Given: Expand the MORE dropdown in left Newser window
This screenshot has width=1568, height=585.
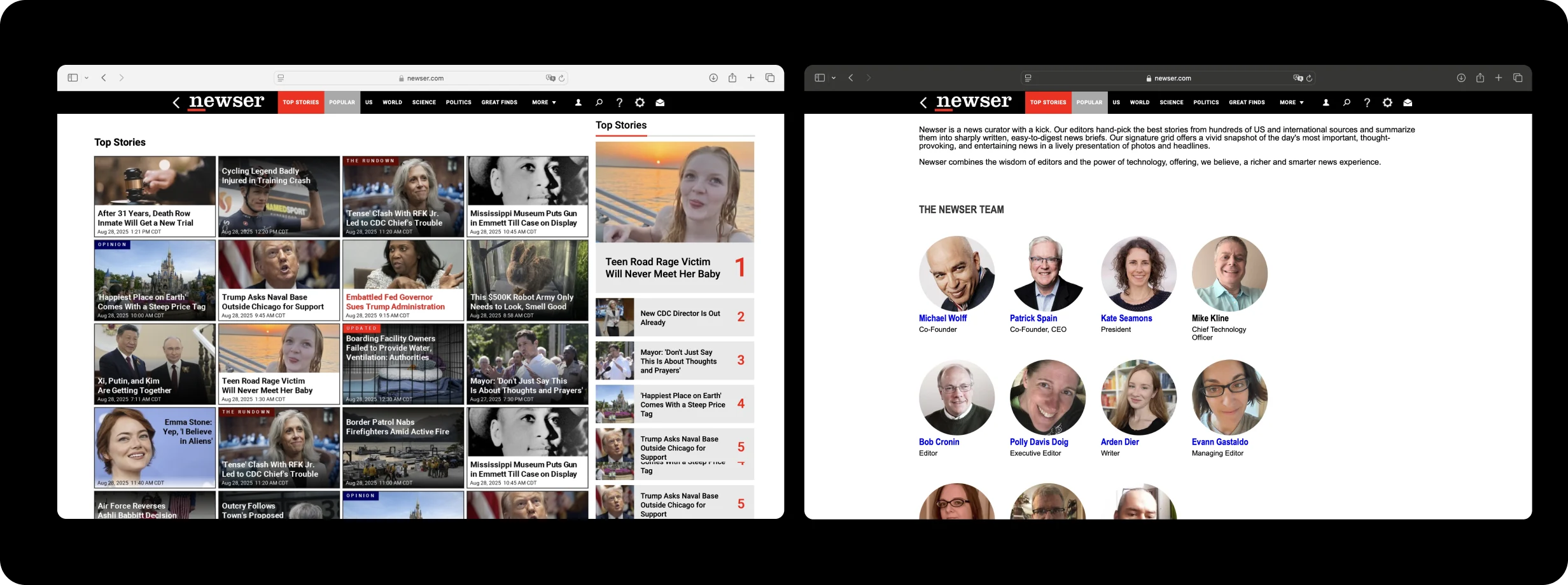Looking at the screenshot, I should point(543,102).
